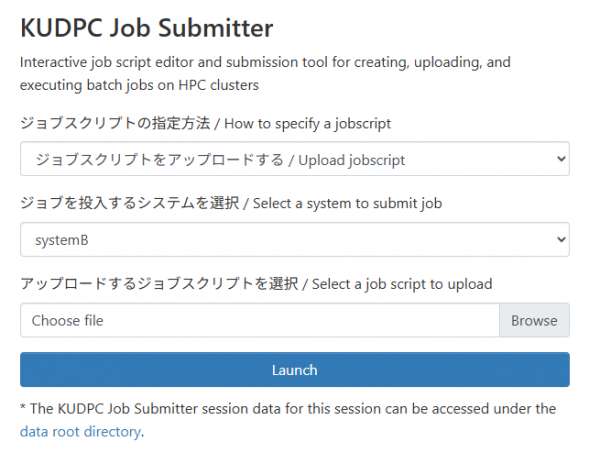This screenshot has height=464, width=600.
Task: Click the interactive job script editor description text
Action: [x=265, y=73]
